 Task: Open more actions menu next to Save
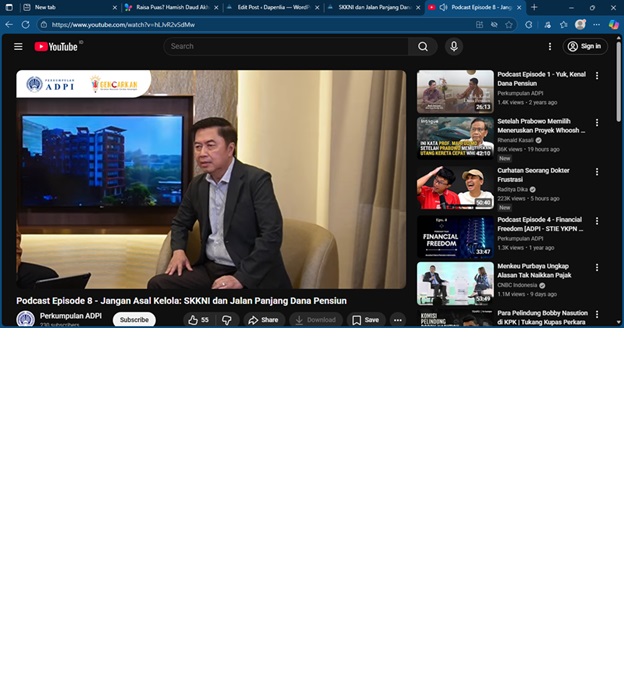point(397,320)
